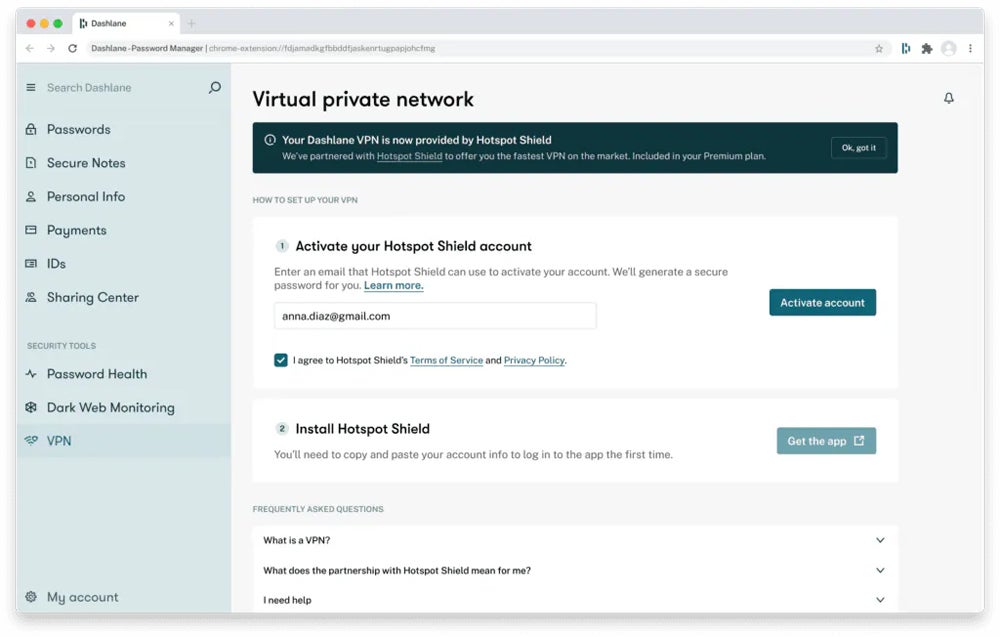Open Chrome three-dot menu
This screenshot has width=1000, height=637.
(x=970, y=48)
